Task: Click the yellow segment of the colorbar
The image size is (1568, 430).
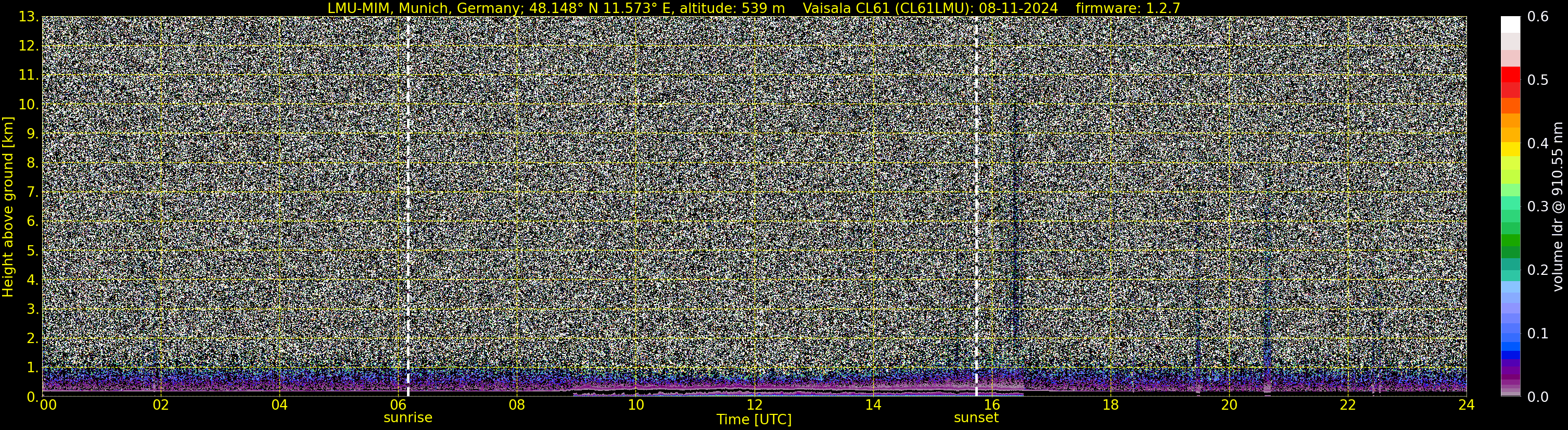Action: pos(1510,149)
